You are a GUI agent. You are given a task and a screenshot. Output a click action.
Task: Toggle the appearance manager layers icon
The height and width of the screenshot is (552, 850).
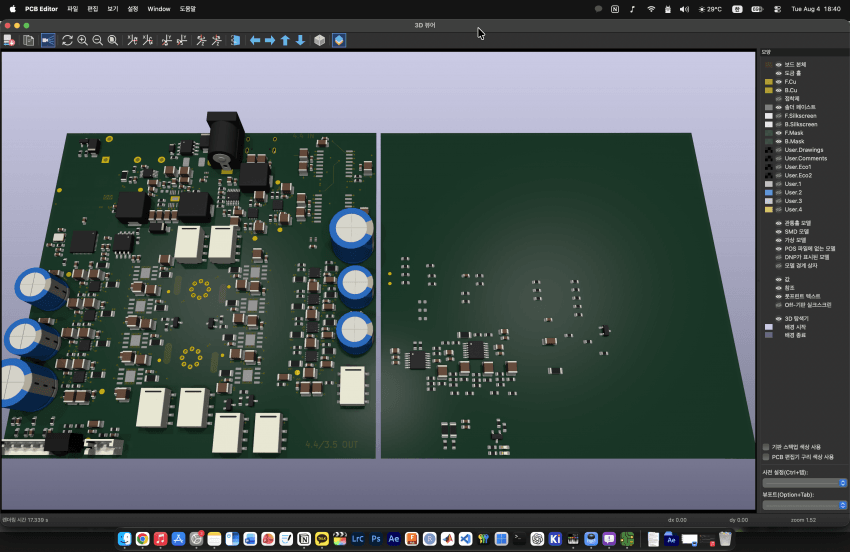(x=339, y=40)
